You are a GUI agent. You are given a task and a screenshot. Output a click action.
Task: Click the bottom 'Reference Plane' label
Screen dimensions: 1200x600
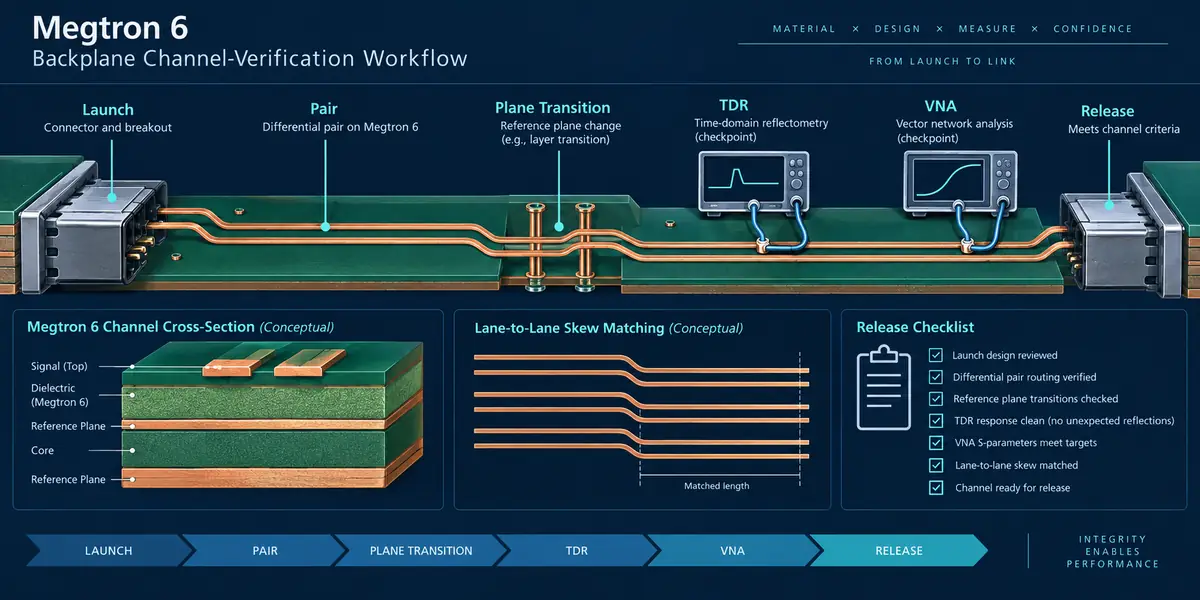click(x=68, y=480)
